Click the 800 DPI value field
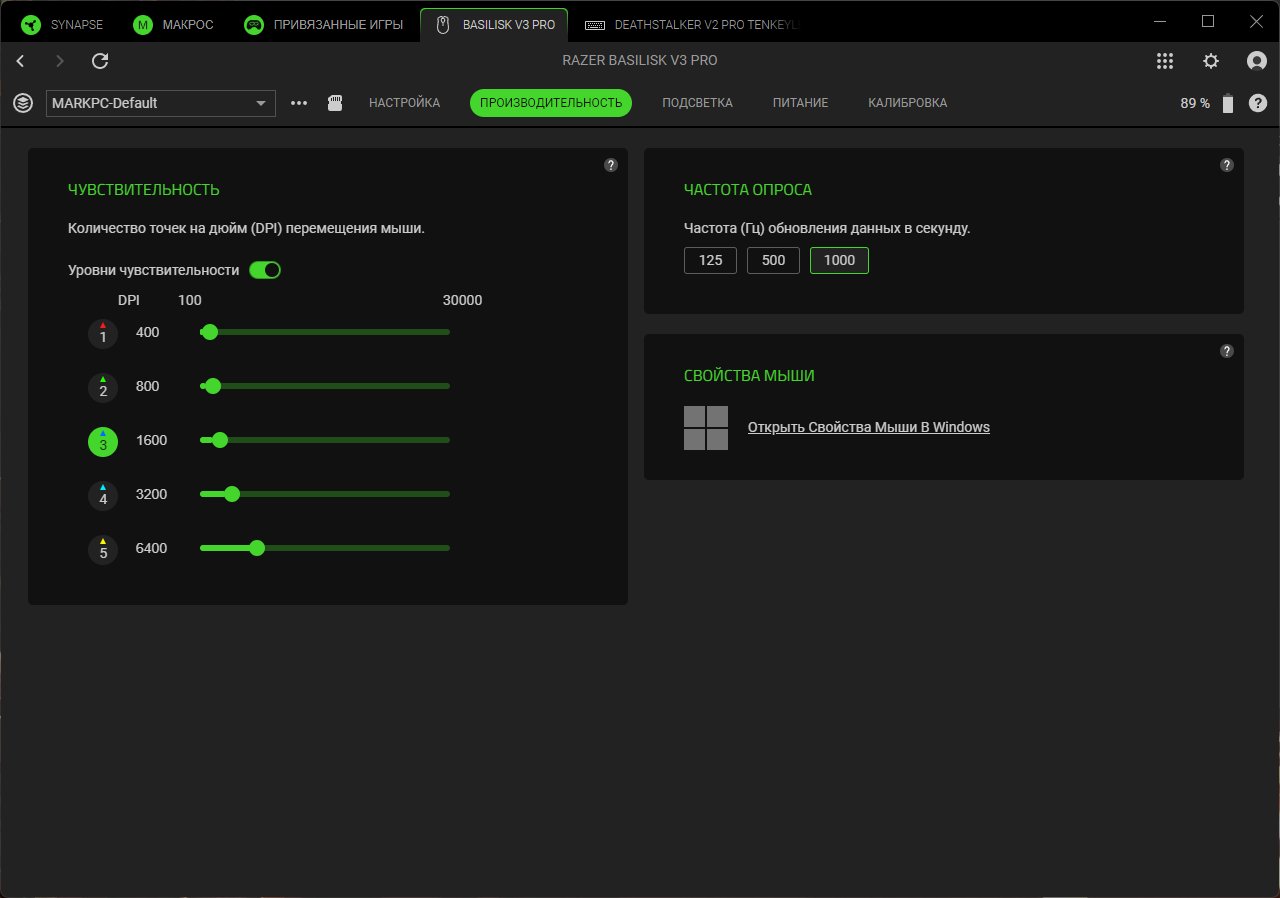Image resolution: width=1280 pixels, height=898 pixels. (x=148, y=387)
